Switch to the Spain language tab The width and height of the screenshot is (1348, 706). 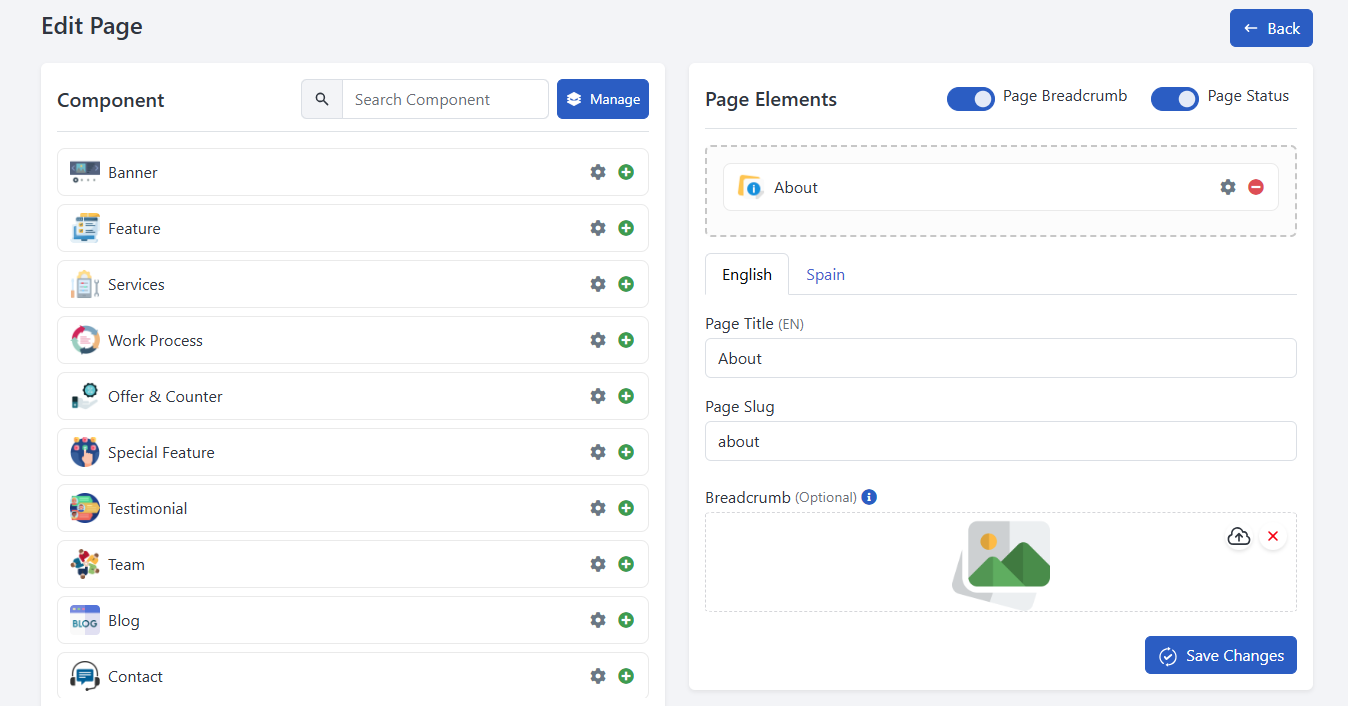pos(825,274)
